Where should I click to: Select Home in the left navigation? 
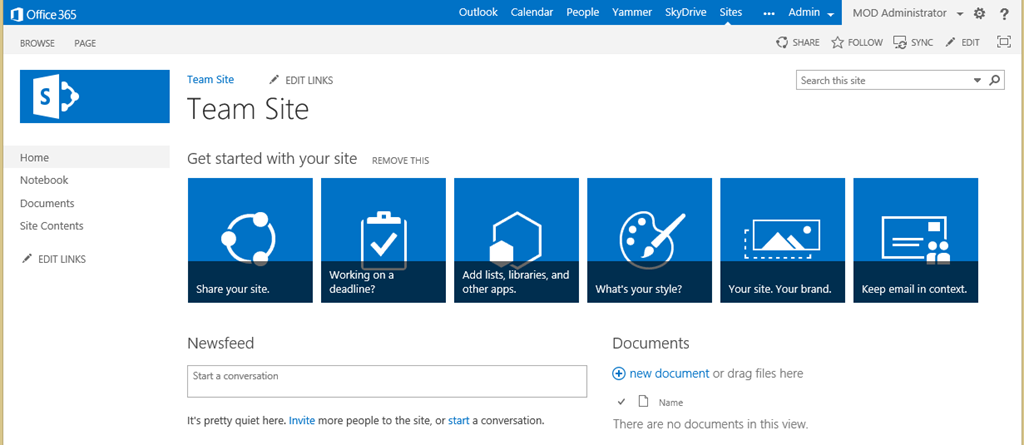click(86, 157)
